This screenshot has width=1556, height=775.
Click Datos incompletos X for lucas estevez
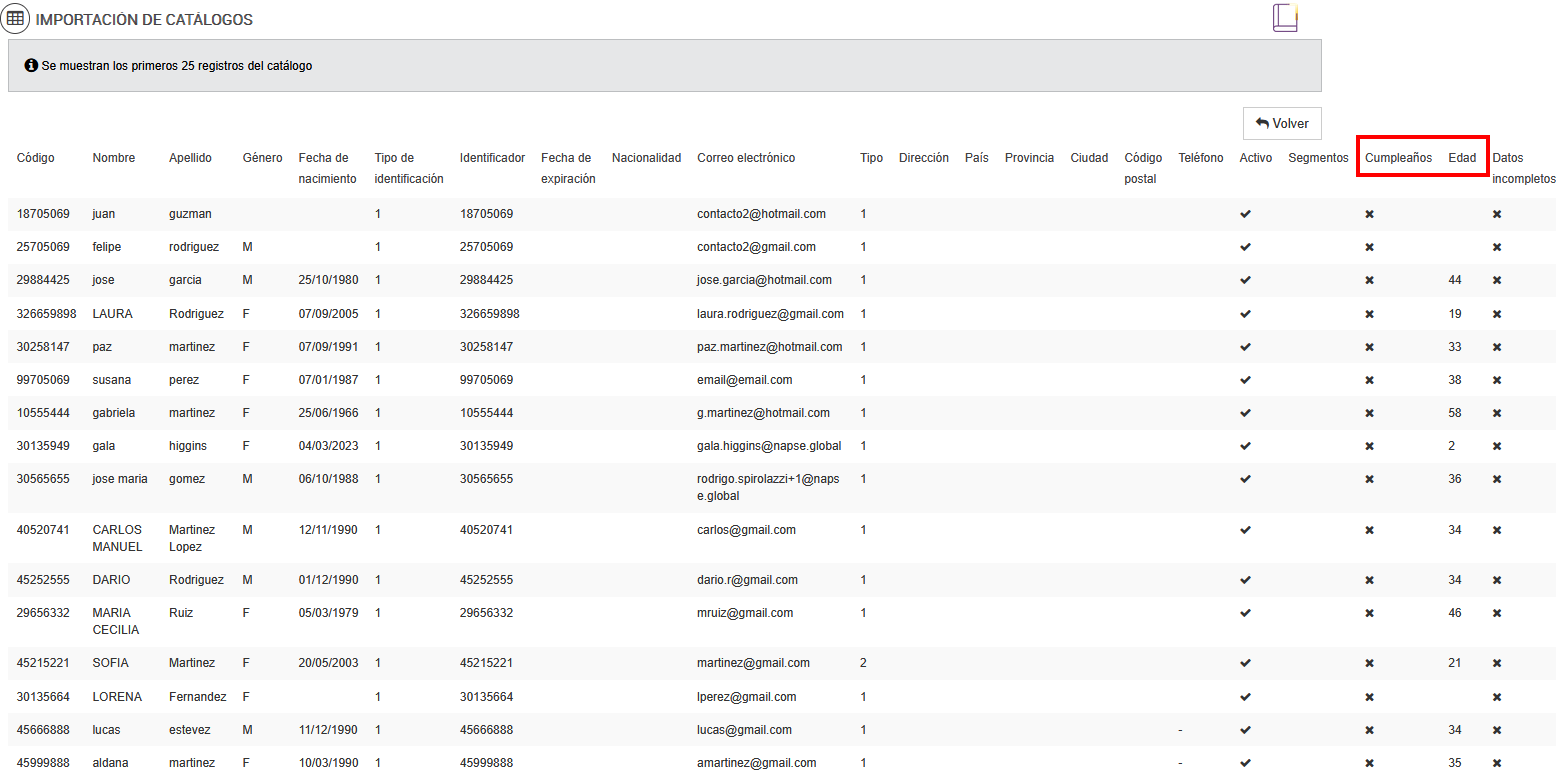coord(1497,730)
